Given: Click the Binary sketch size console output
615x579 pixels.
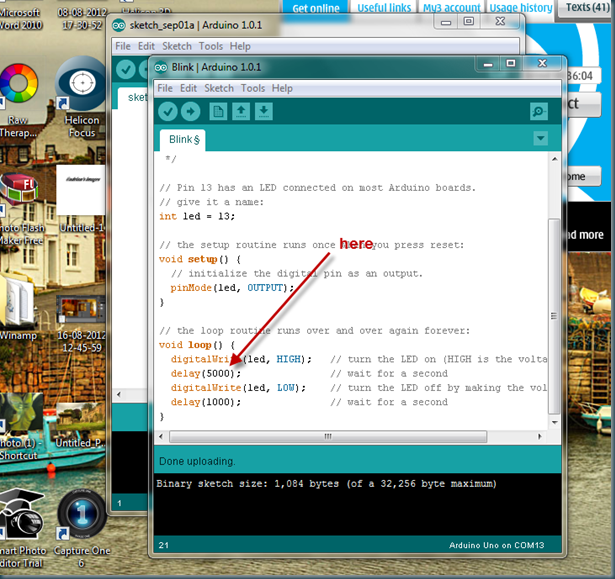Looking at the screenshot, I should tap(326, 484).
